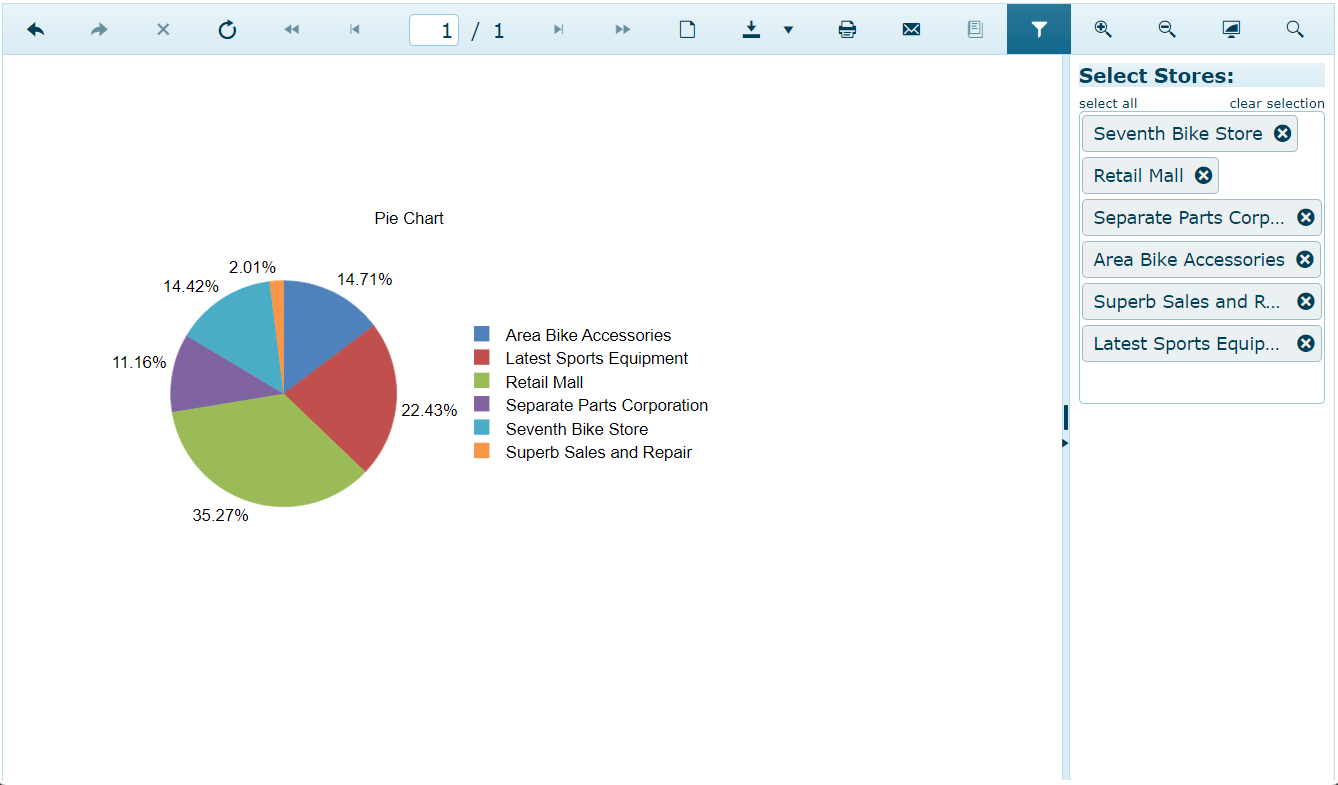Collapse the Select Stores panel

(x=1064, y=417)
